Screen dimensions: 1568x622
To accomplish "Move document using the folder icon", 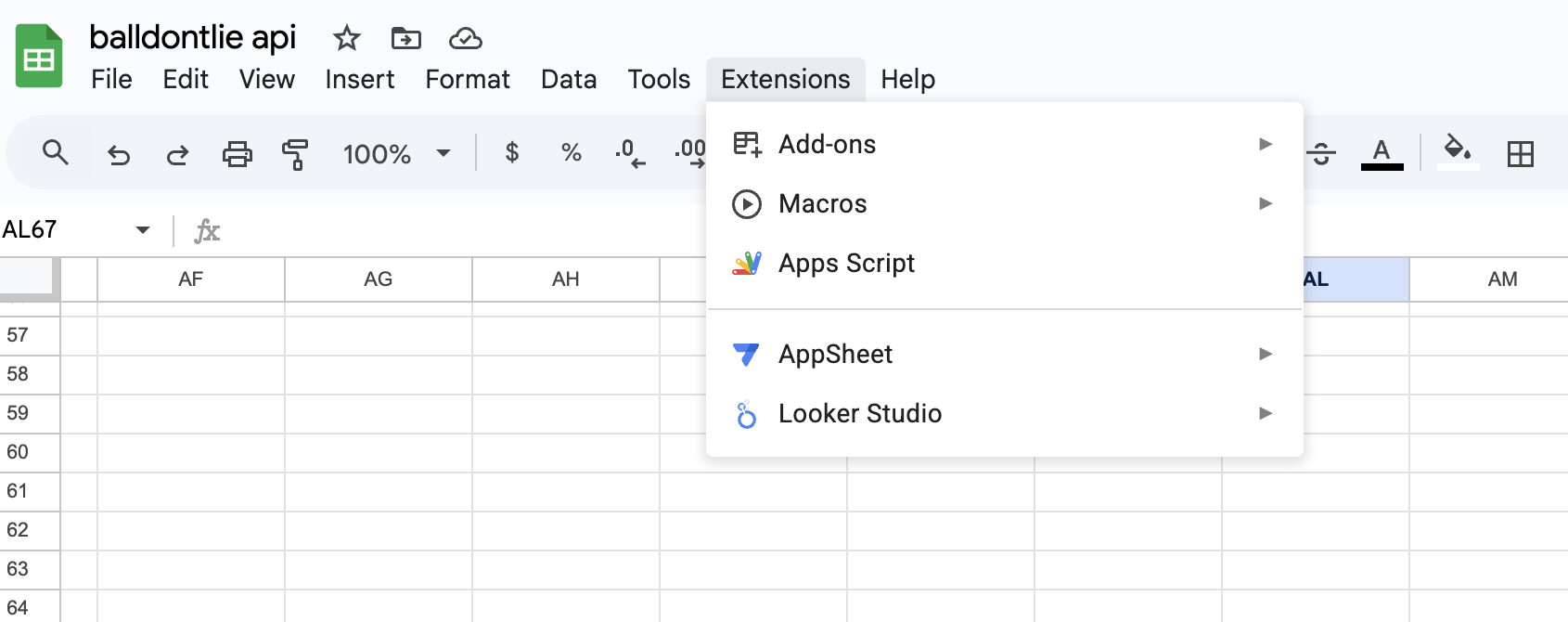I will click(x=405, y=38).
